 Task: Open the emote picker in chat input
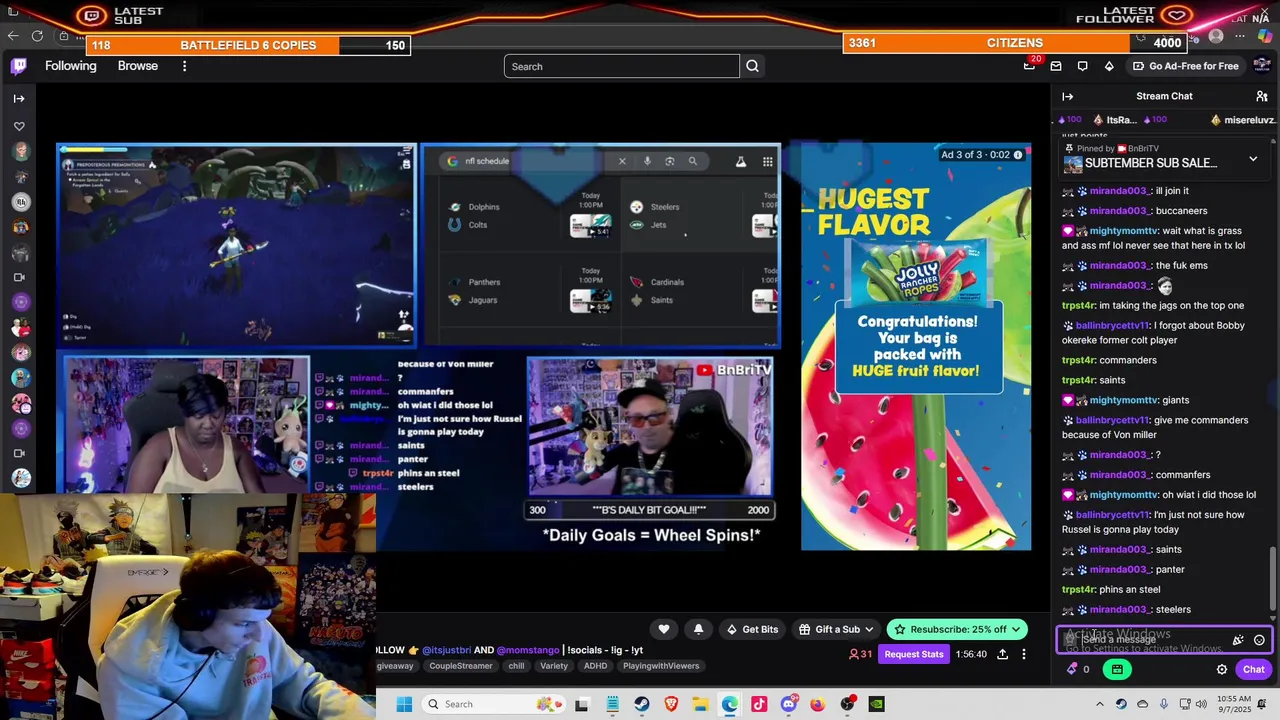pos(1259,640)
